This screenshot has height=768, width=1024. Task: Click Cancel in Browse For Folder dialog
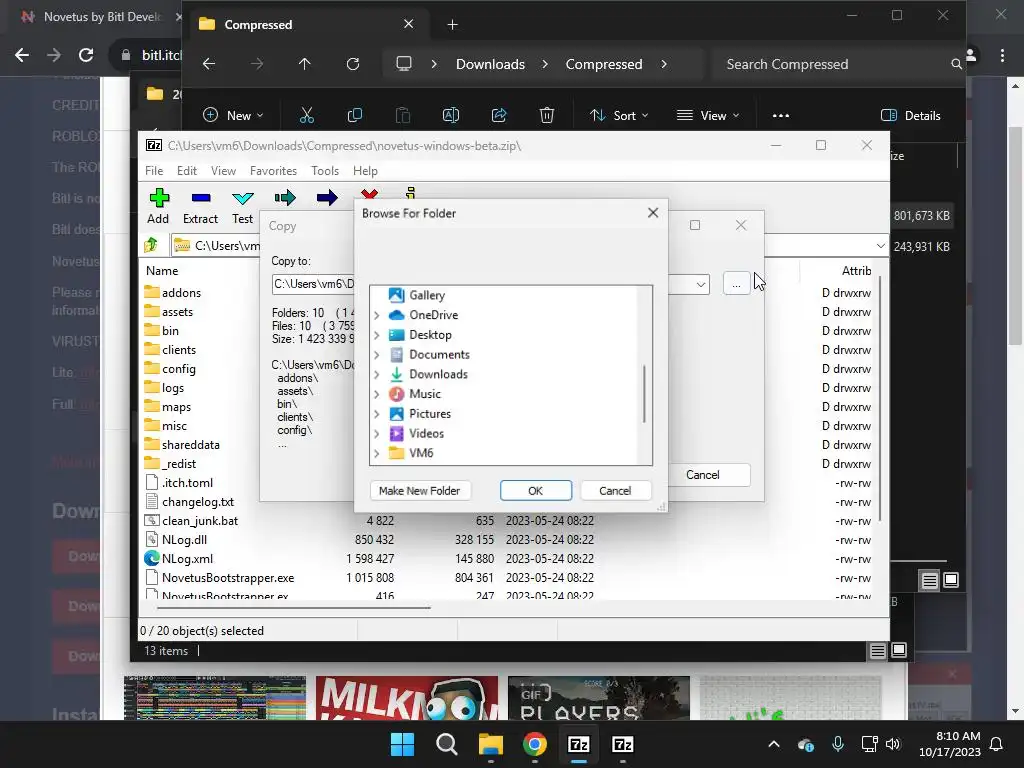tap(615, 490)
